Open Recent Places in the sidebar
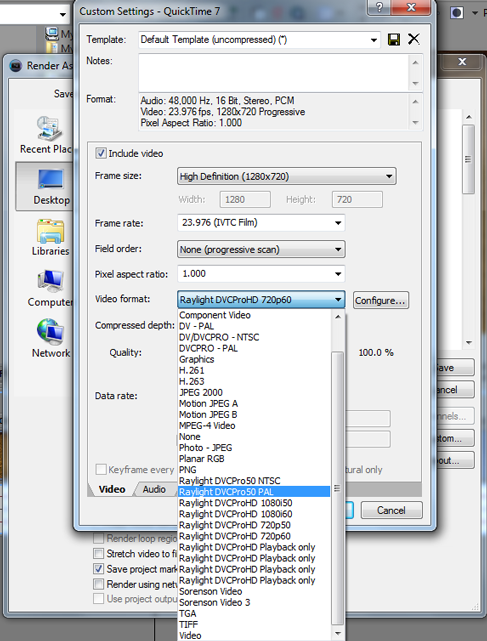The height and width of the screenshot is (641, 487). tap(46, 135)
